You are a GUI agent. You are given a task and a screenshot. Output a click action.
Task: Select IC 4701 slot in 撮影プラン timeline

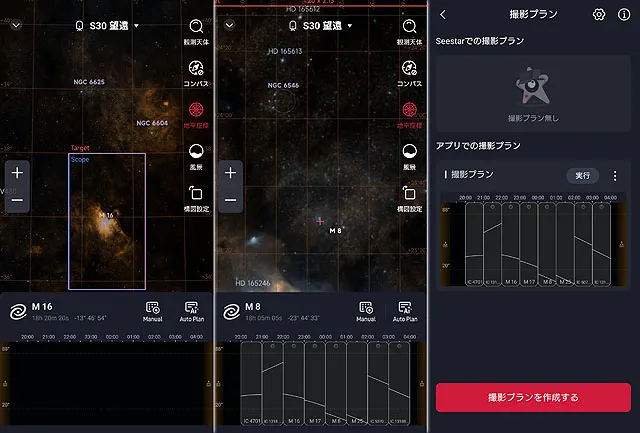pyautogui.click(x=474, y=244)
